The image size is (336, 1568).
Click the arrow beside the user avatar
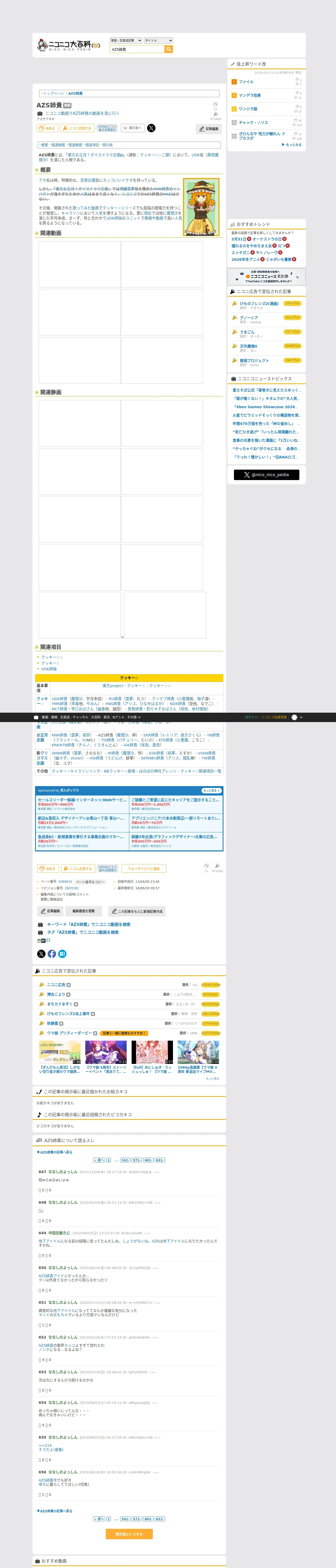(x=301, y=717)
